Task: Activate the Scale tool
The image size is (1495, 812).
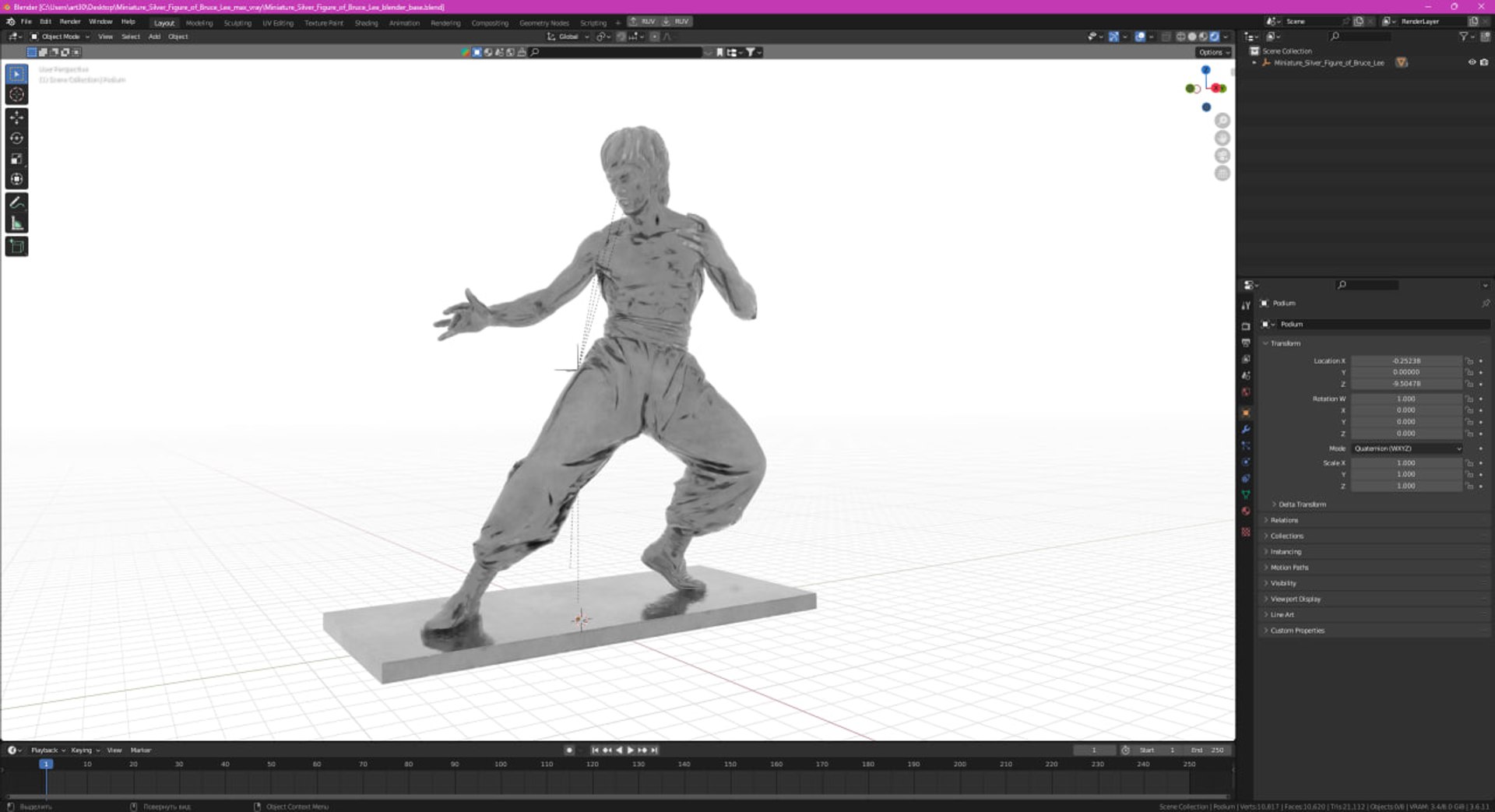Action: point(16,159)
